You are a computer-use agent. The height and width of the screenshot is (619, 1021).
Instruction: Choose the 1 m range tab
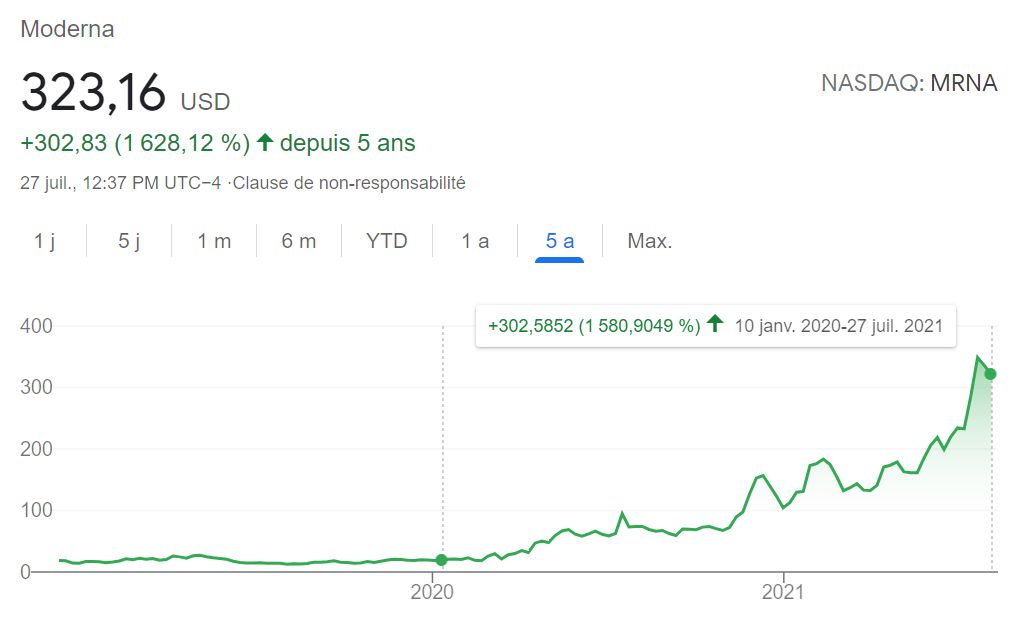[214, 241]
